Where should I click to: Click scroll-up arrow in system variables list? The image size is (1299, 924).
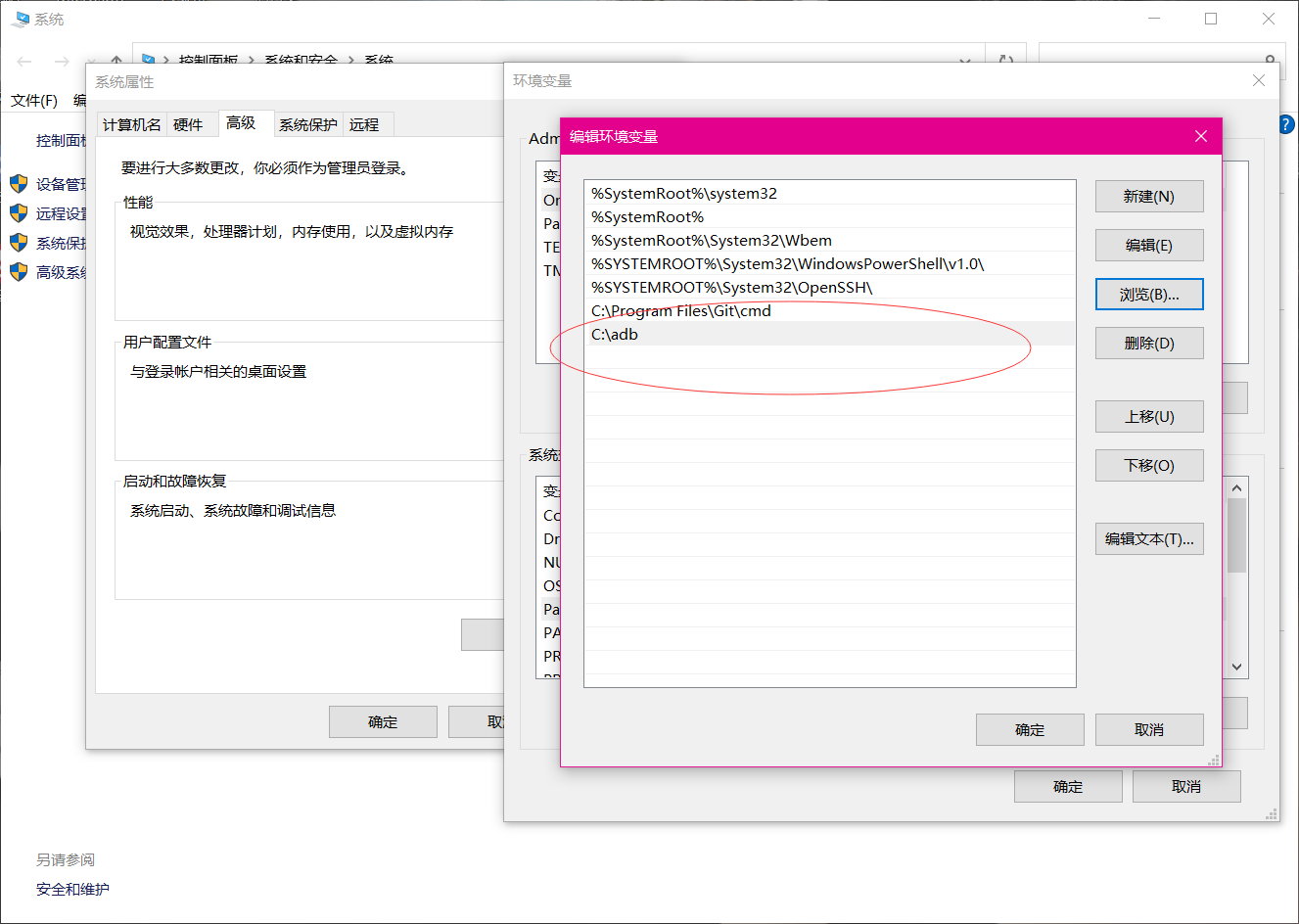1236,487
